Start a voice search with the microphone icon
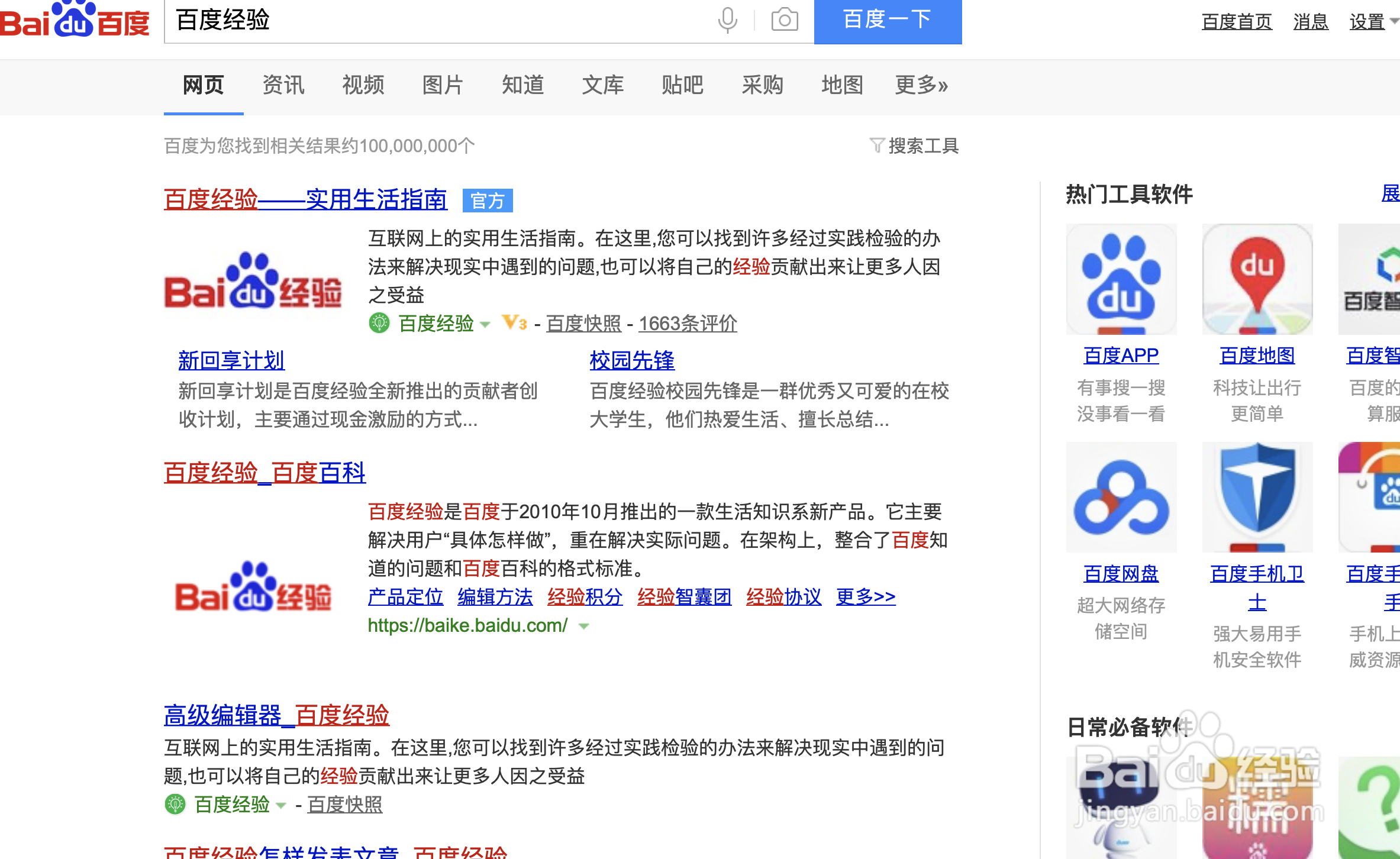The width and height of the screenshot is (1400, 859). pos(728,21)
